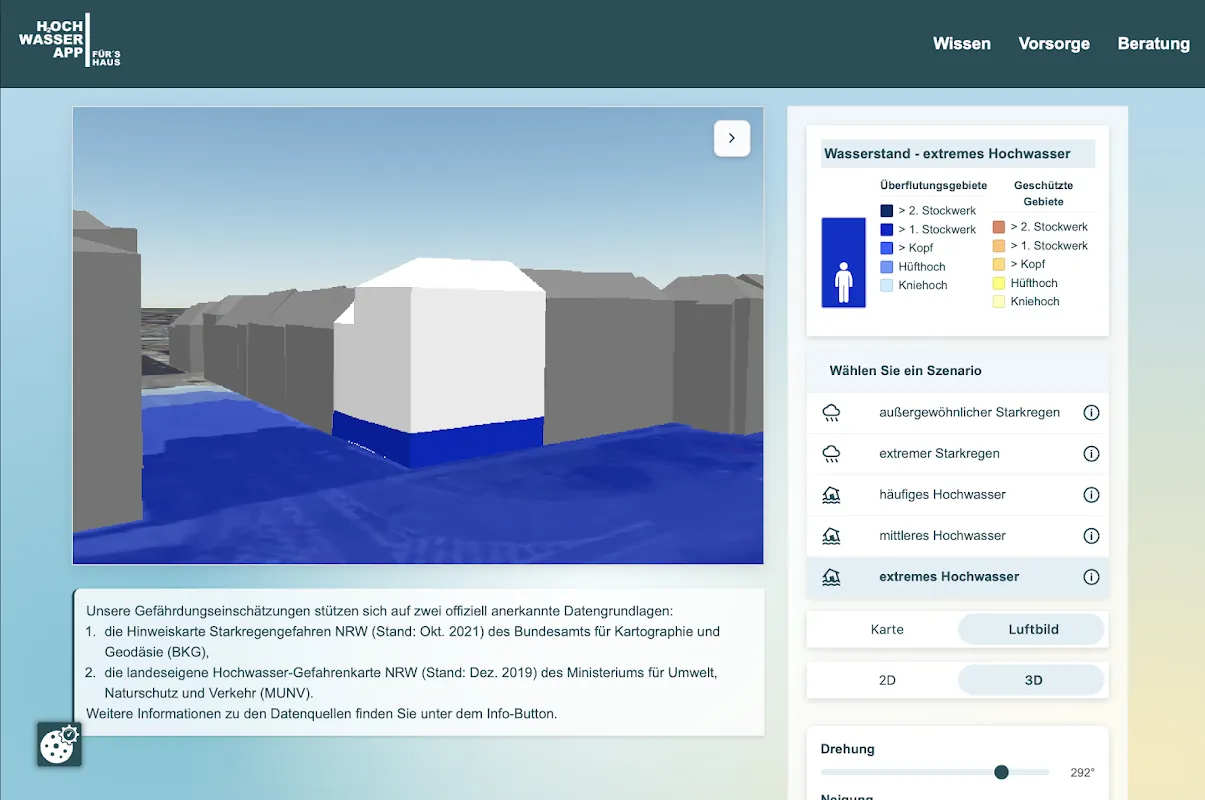Switch view to 3D
The width and height of the screenshot is (1205, 800).
[1033, 680]
